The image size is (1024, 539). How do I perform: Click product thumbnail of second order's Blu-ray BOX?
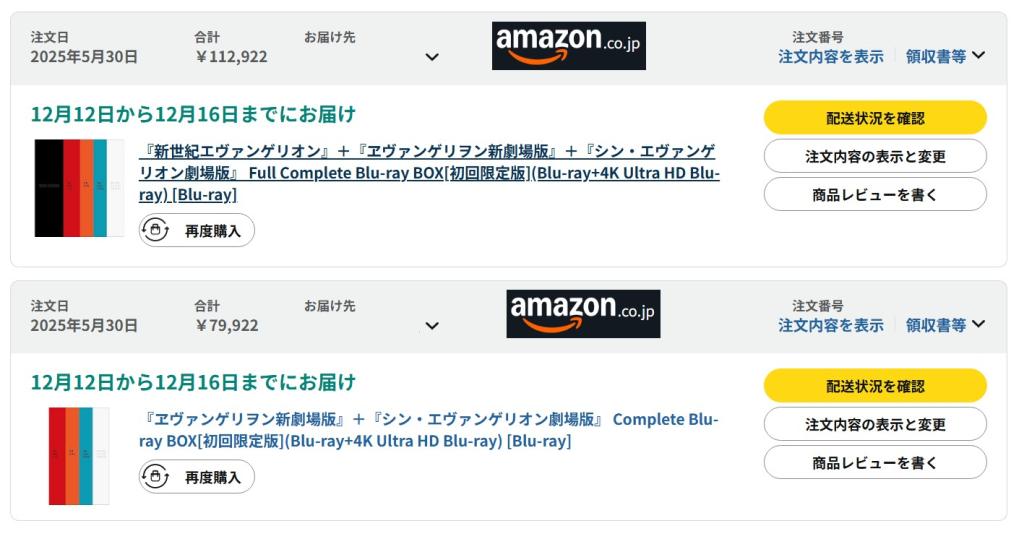pos(79,455)
